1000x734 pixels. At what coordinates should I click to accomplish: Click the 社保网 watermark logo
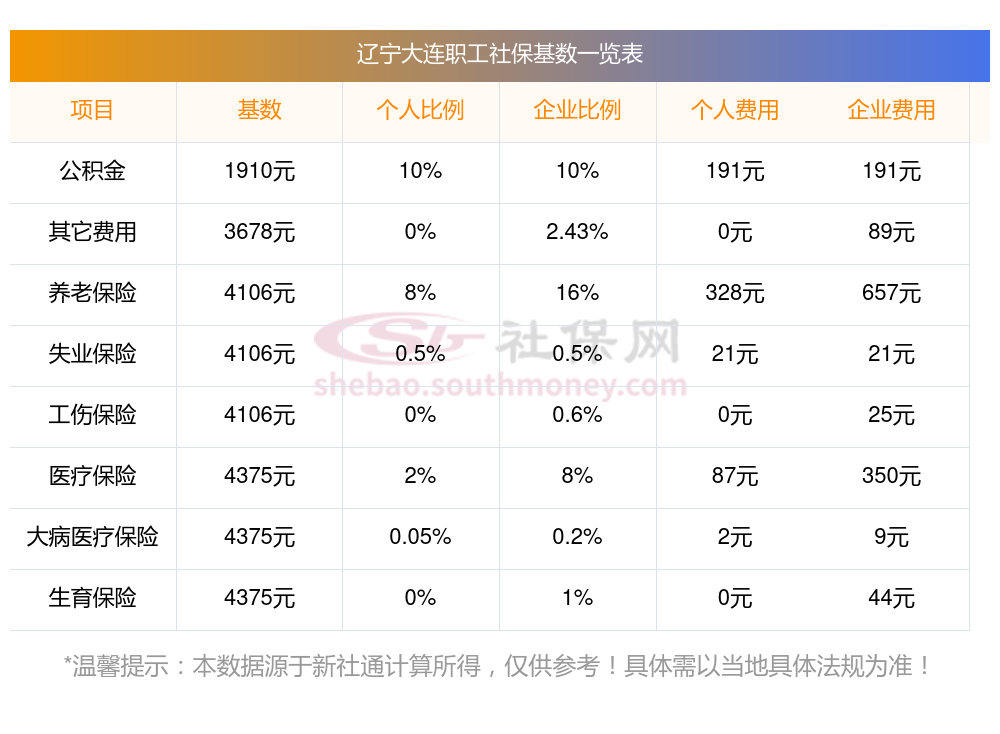pyautogui.click(x=500, y=340)
